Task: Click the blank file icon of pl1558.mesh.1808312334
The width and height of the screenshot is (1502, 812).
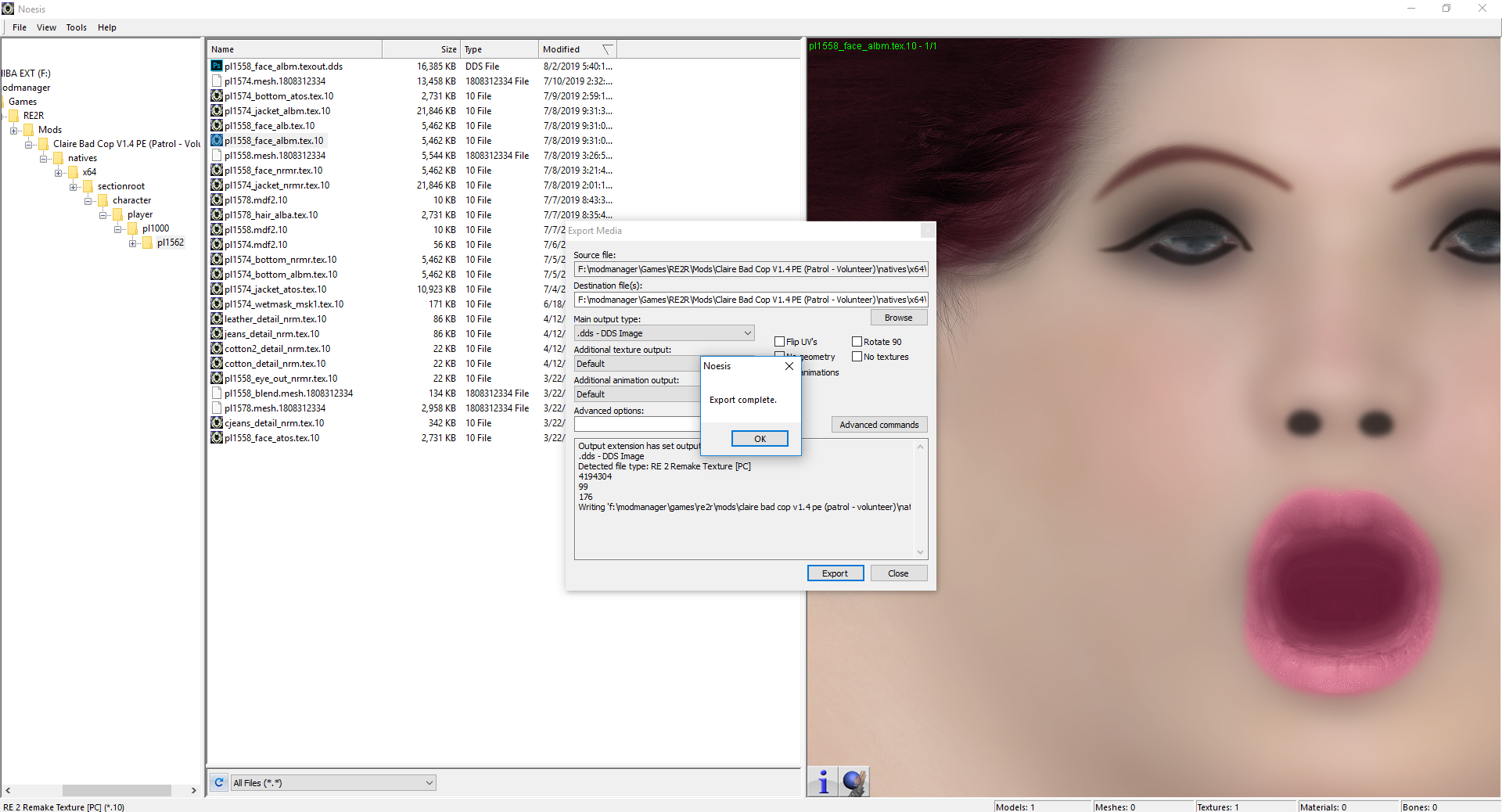Action: [x=217, y=156]
